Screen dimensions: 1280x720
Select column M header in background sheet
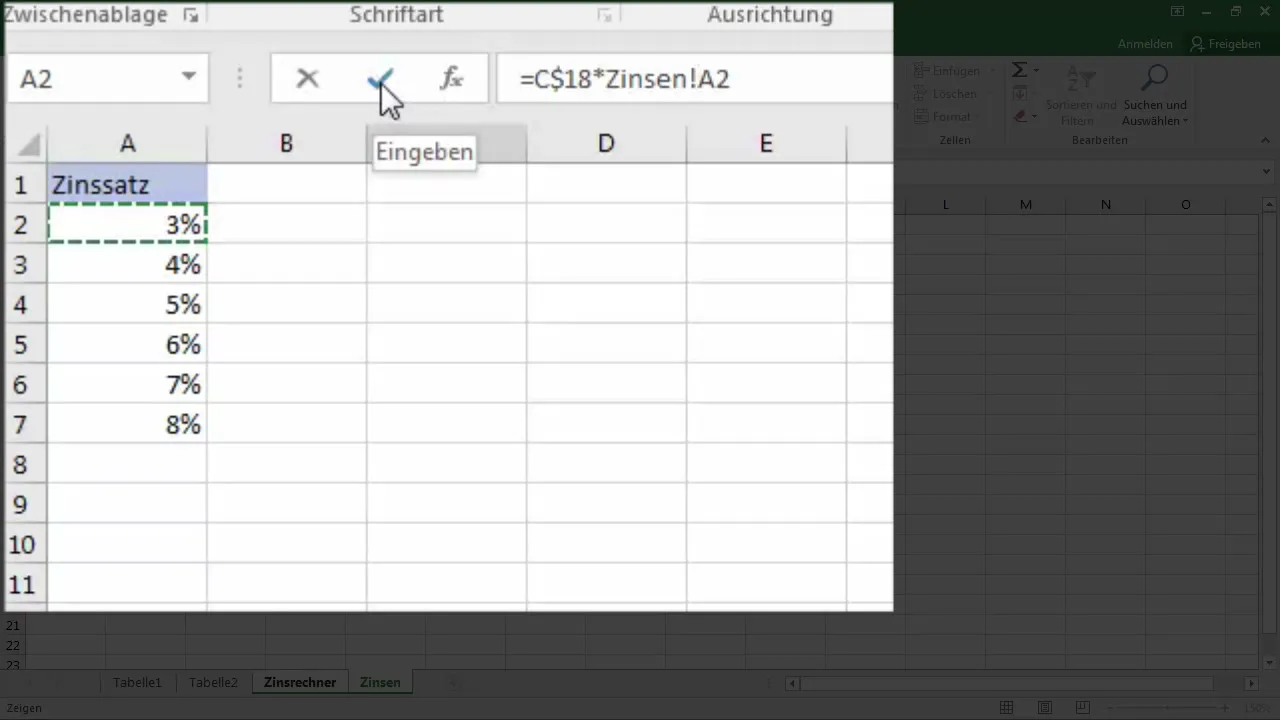click(x=1026, y=204)
